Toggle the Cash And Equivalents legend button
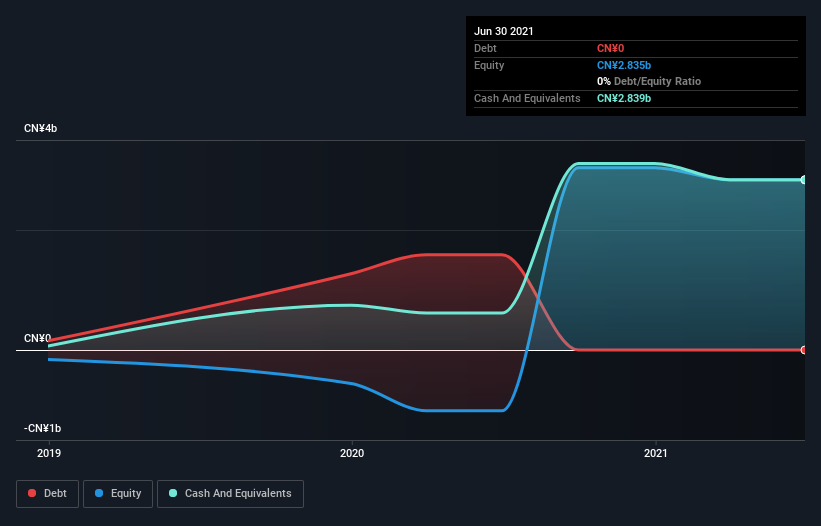This screenshot has height=526, width=821. (230, 494)
